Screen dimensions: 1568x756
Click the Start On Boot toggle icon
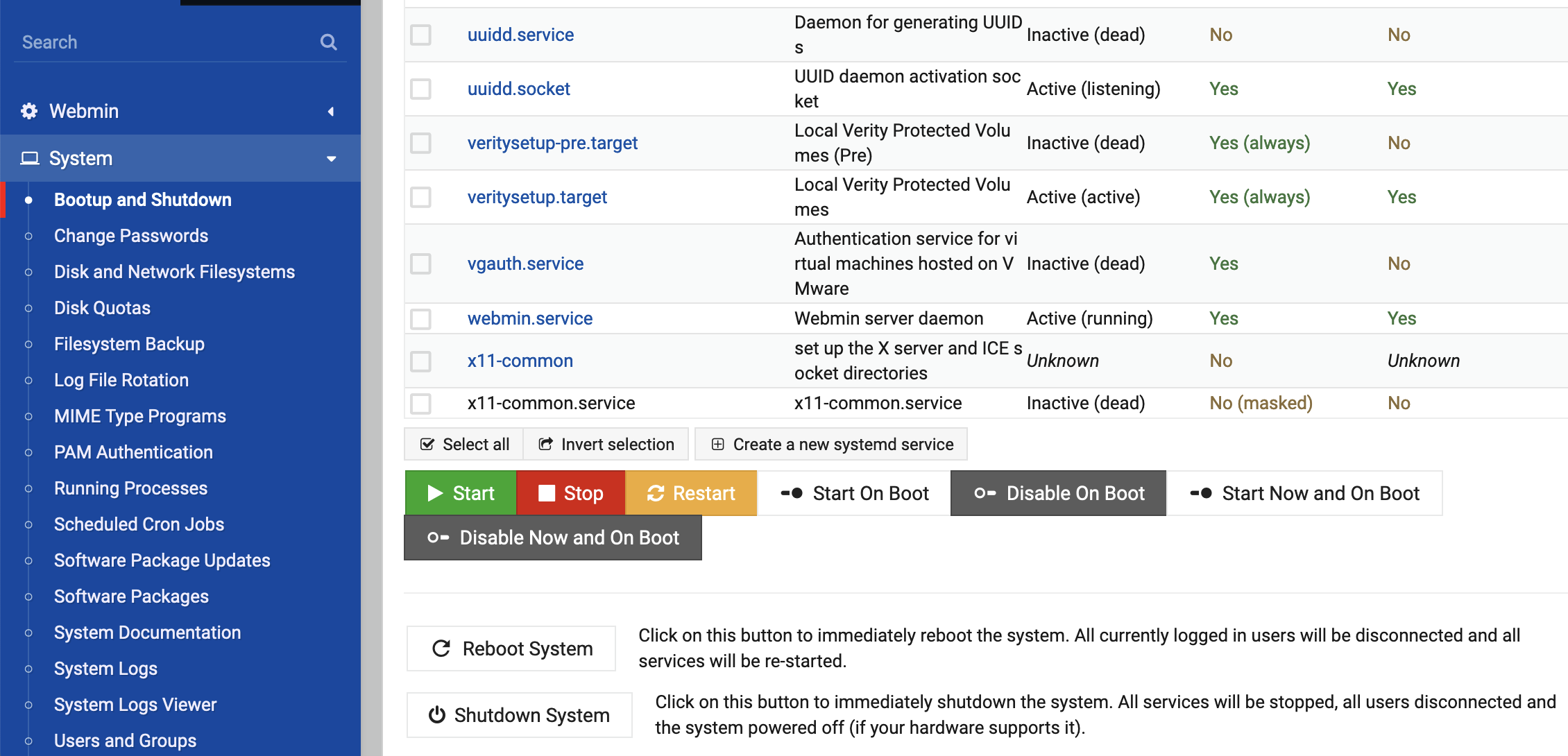tap(792, 493)
